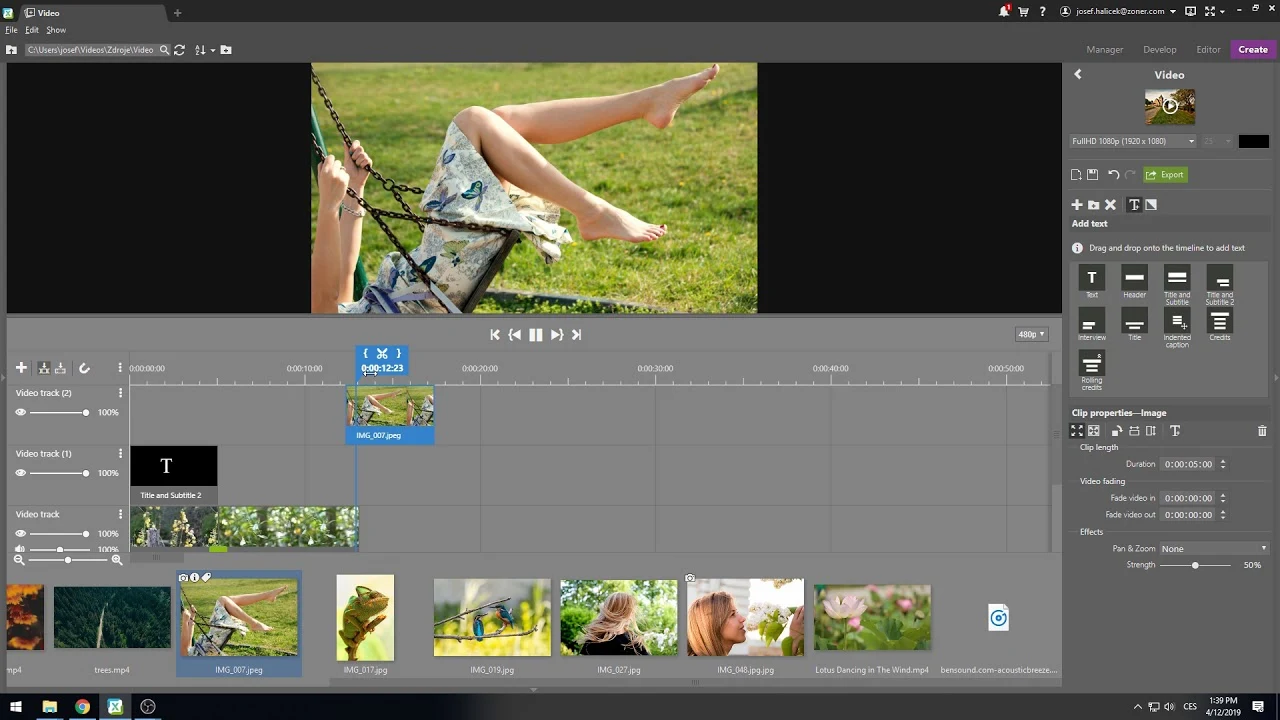The width and height of the screenshot is (1280, 720).
Task: Adjust the Duration stepper arrows
Action: point(1222,464)
